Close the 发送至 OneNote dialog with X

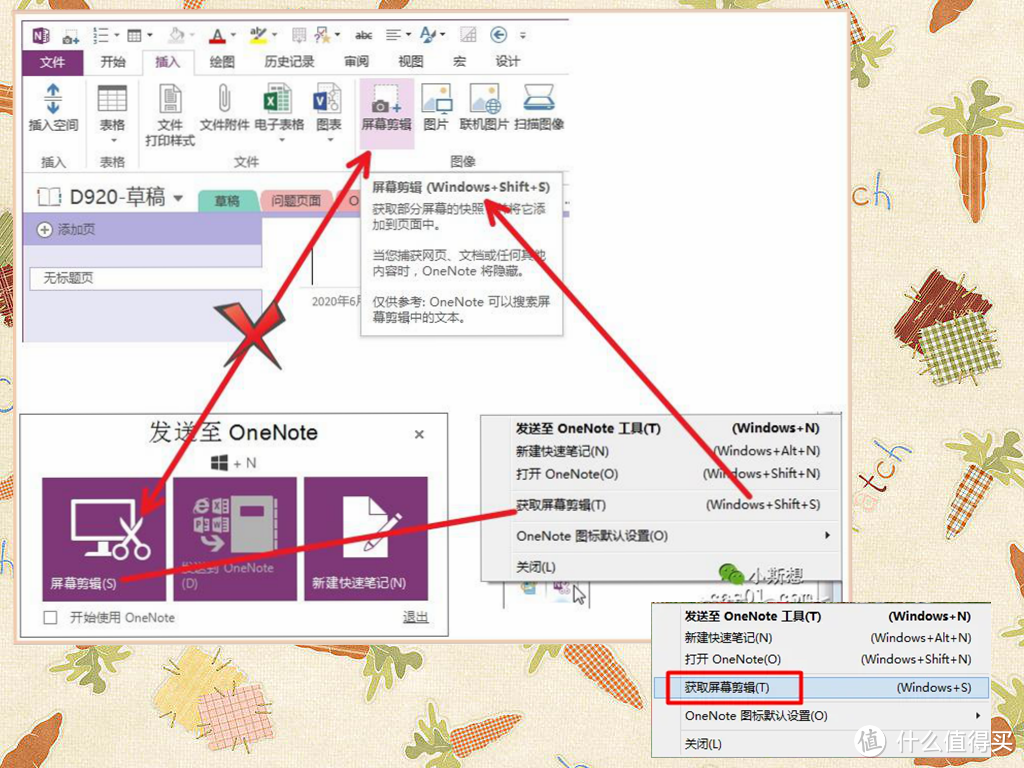pos(419,434)
